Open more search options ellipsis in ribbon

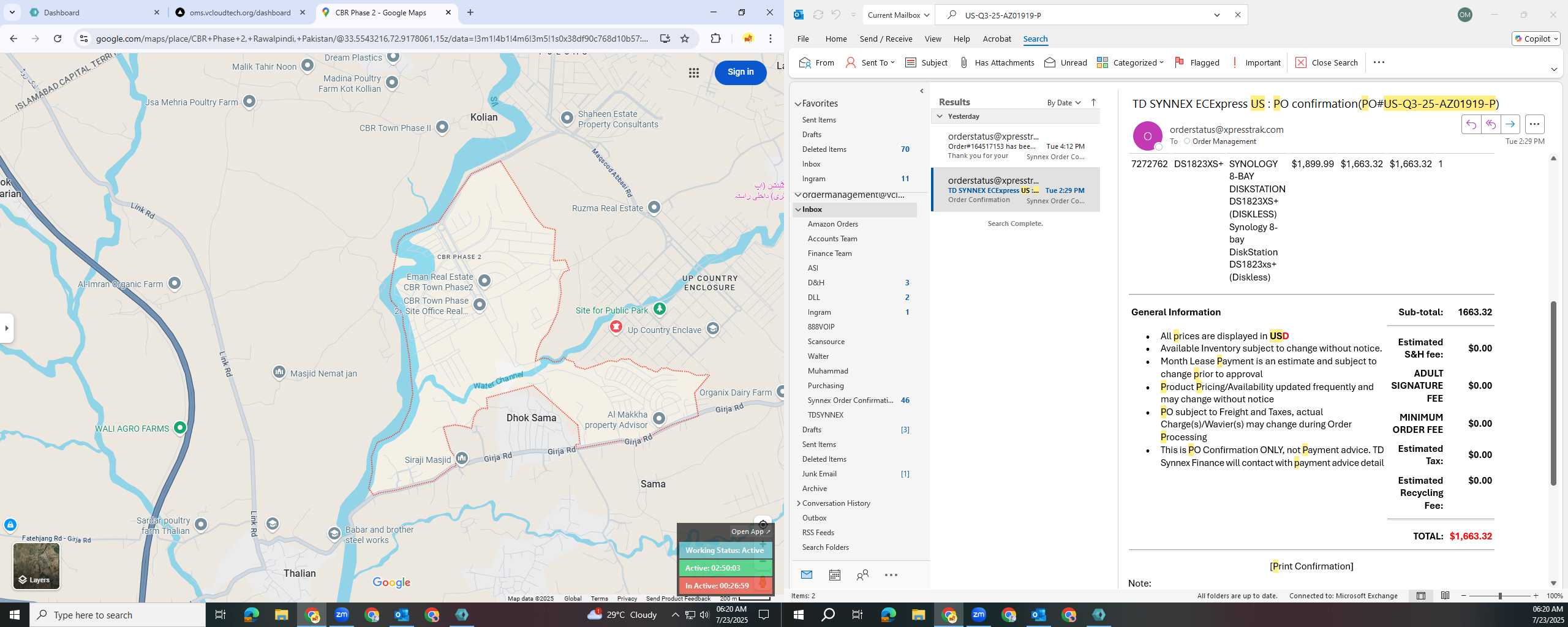click(x=1379, y=62)
